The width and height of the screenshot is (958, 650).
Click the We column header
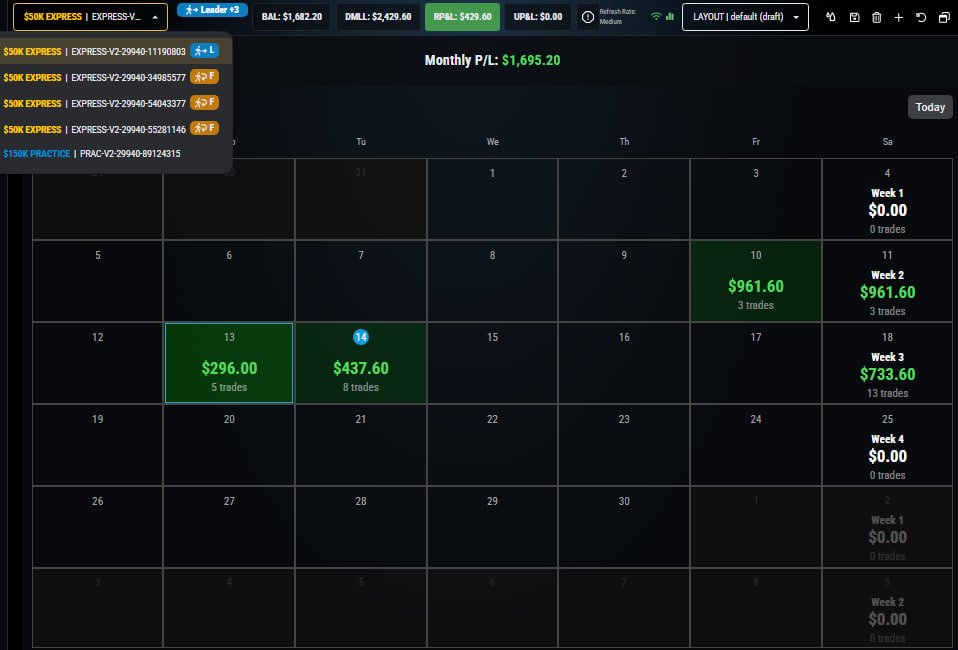[492, 142]
